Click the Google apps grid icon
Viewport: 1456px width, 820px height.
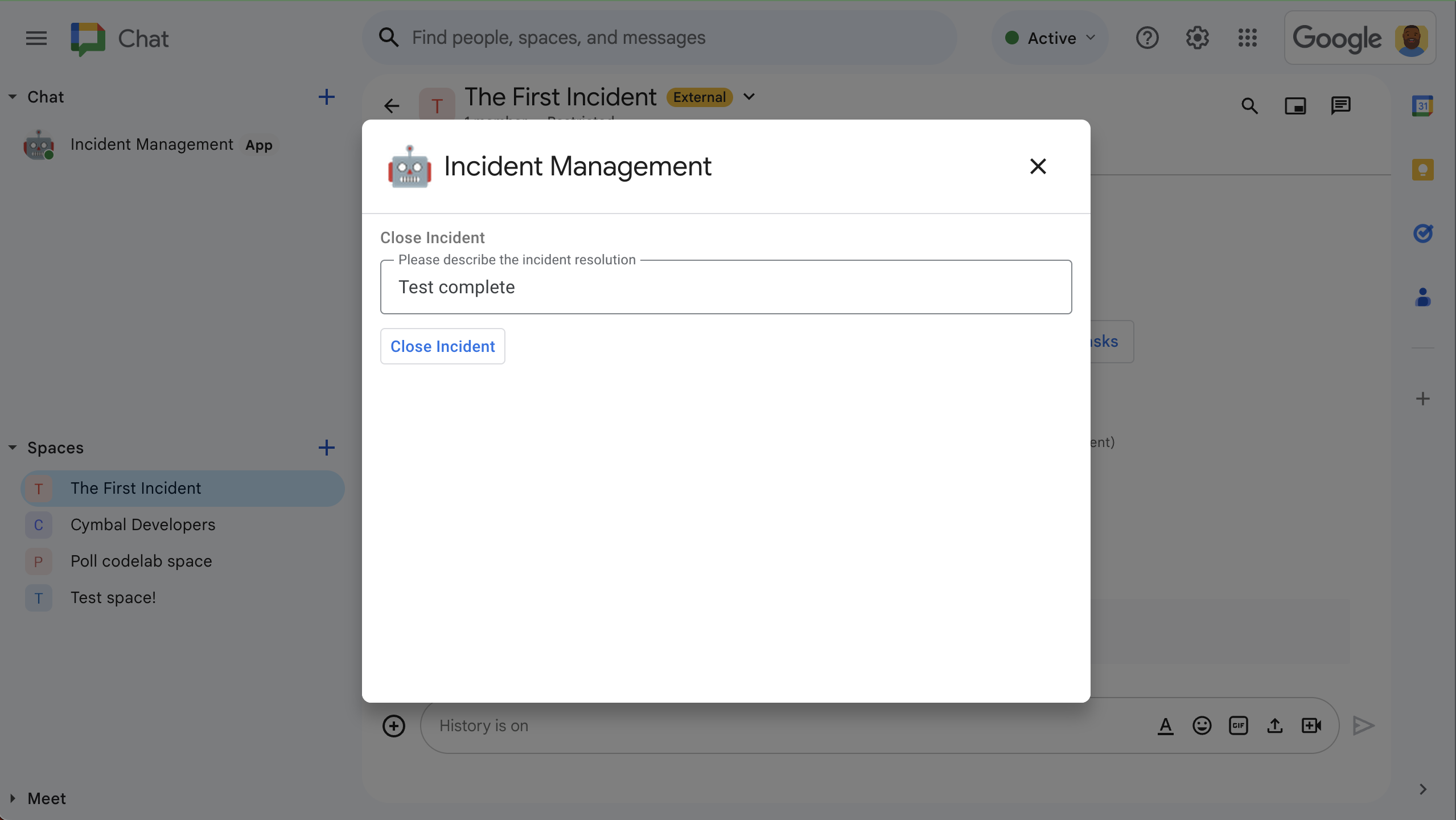[1248, 37]
